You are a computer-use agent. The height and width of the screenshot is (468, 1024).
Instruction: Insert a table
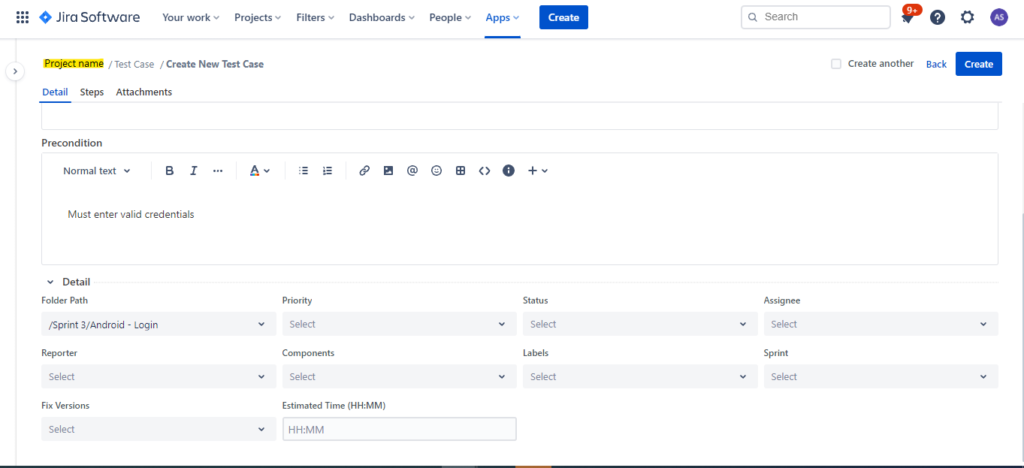tap(460, 170)
